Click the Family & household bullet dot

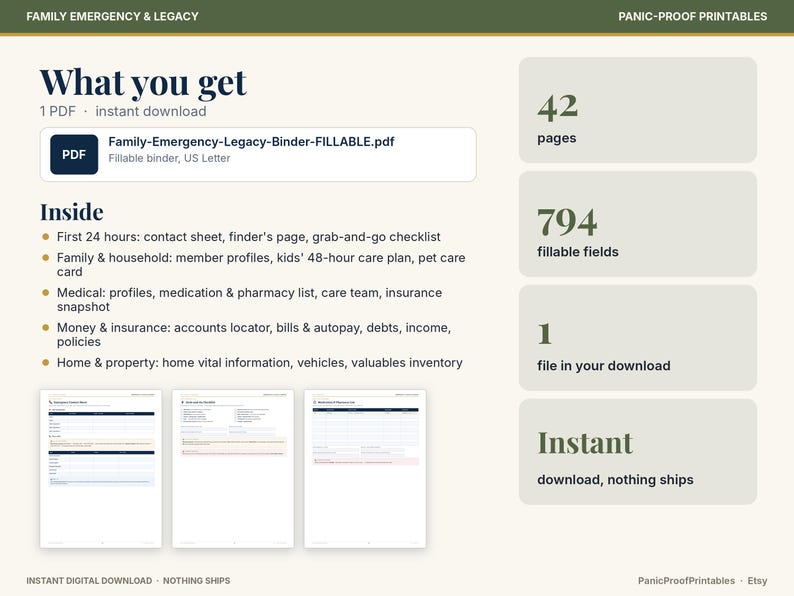tap(46, 258)
